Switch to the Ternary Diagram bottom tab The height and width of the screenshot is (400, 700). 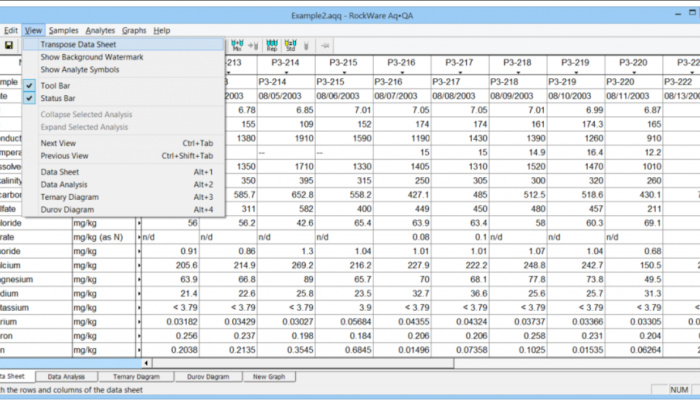(x=136, y=376)
